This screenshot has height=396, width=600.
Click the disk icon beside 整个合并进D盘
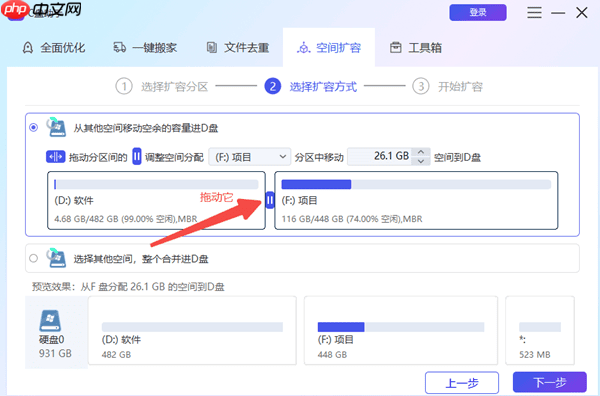pos(56,258)
